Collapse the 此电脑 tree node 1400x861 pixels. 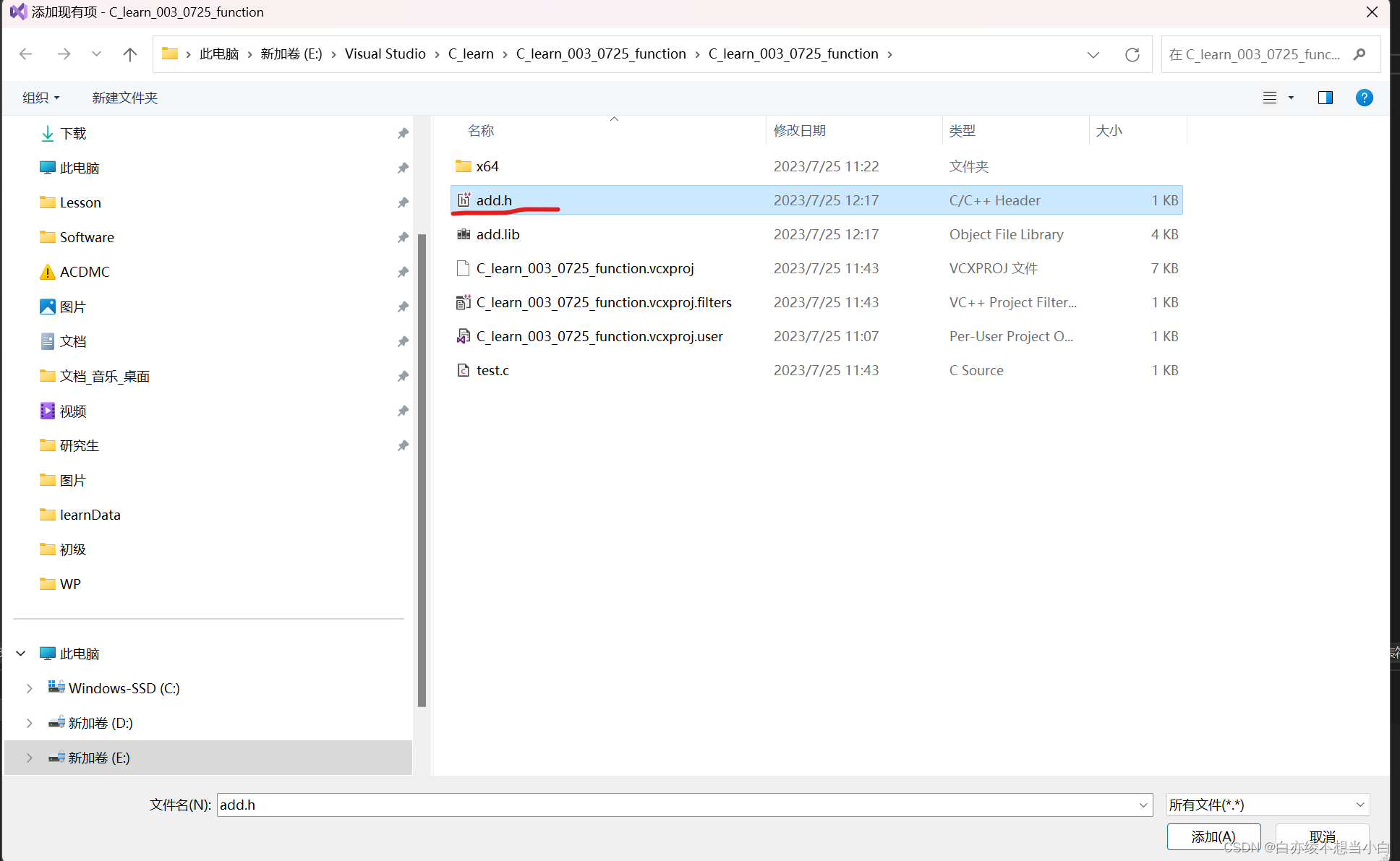[x=21, y=654]
